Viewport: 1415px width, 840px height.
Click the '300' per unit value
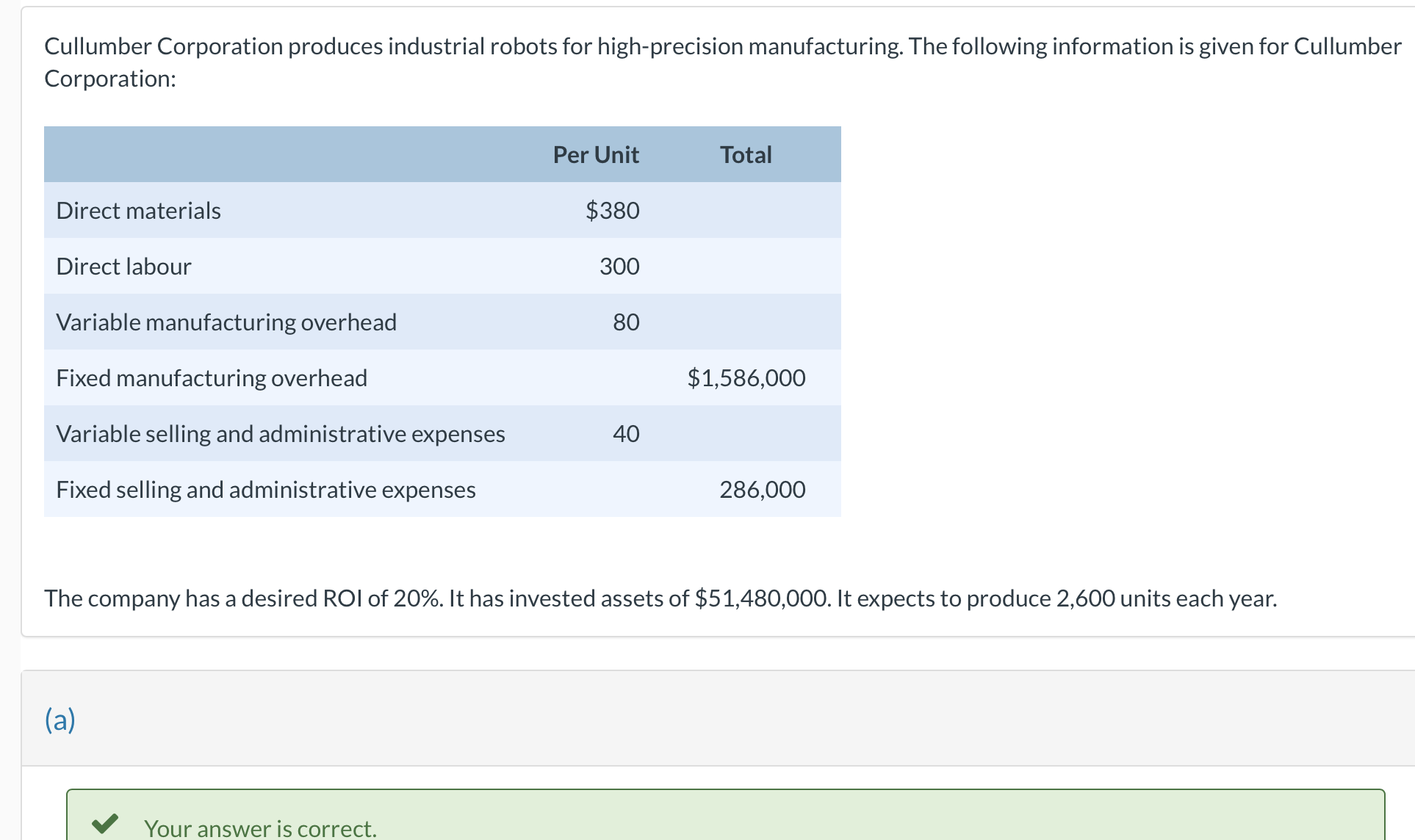point(619,267)
